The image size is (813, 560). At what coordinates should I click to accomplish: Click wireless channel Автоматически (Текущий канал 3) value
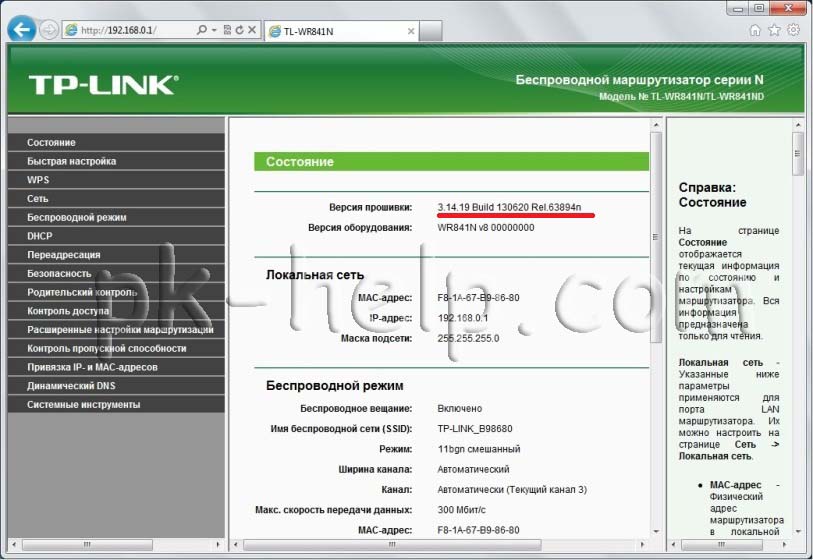[x=512, y=489]
